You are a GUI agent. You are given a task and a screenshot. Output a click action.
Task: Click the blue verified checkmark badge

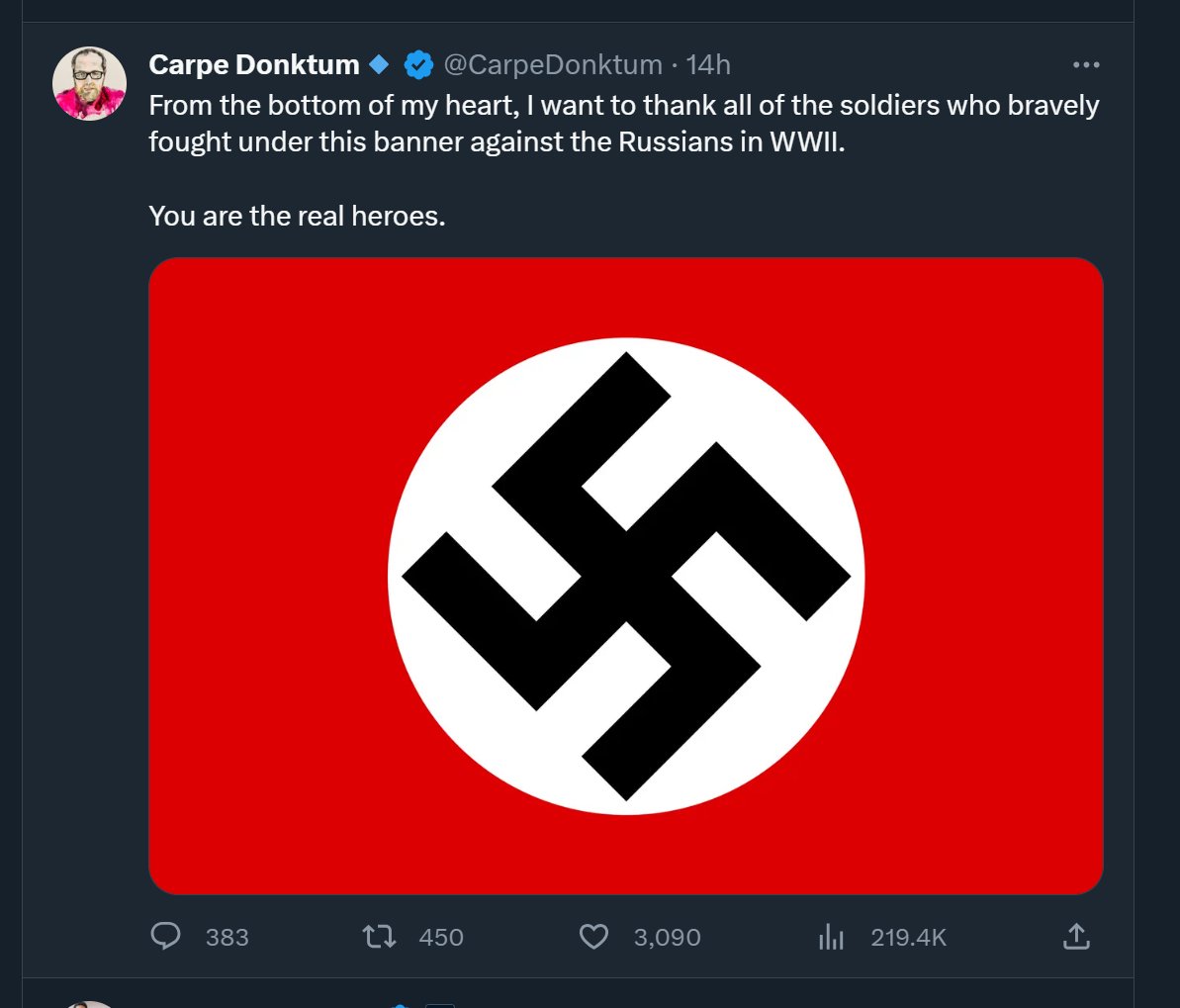tap(418, 65)
